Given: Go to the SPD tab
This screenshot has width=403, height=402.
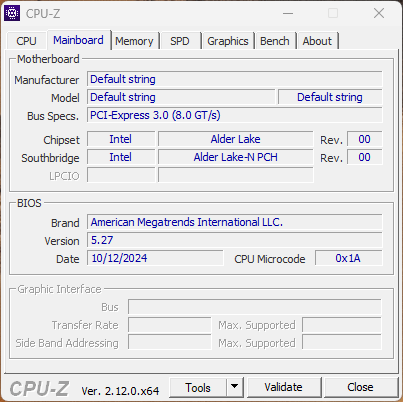Looking at the screenshot, I should point(180,41).
